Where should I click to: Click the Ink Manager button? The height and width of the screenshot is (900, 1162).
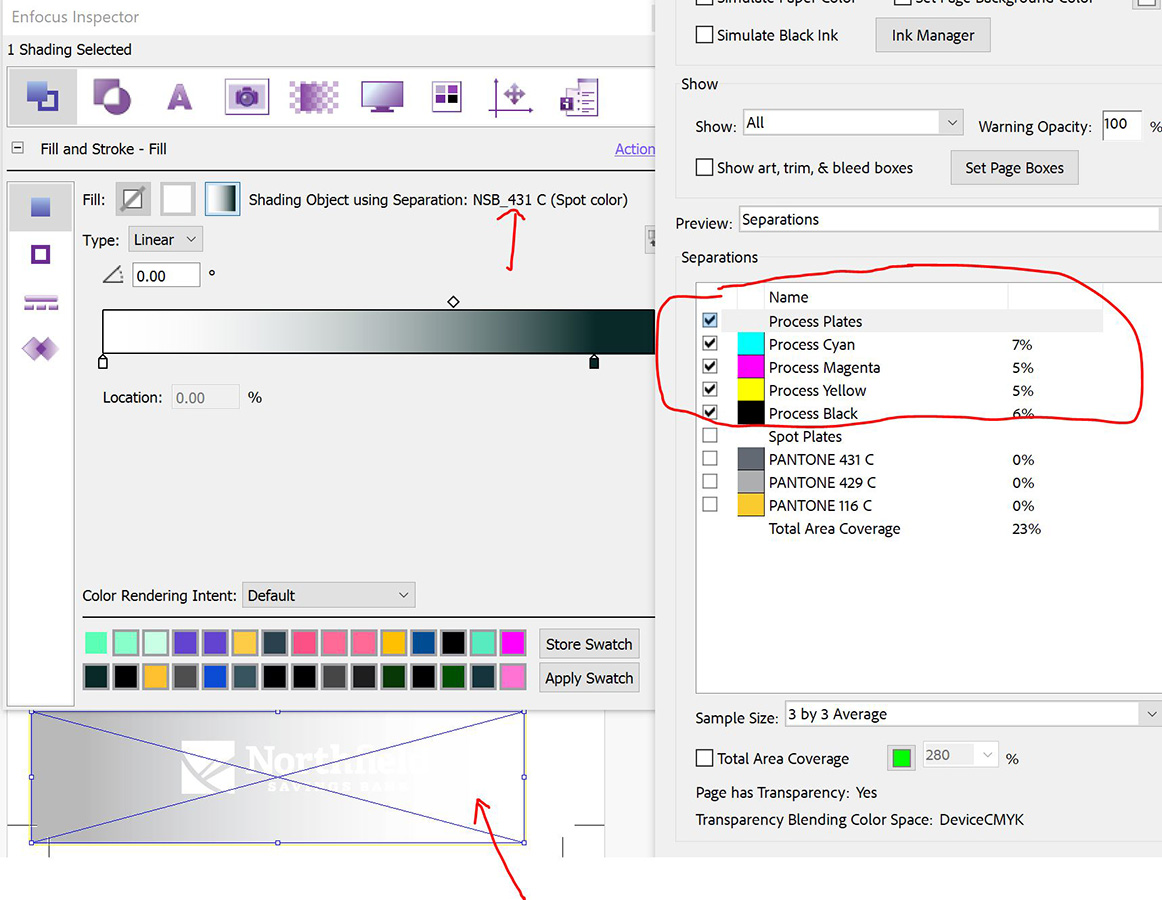pyautogui.click(x=933, y=35)
